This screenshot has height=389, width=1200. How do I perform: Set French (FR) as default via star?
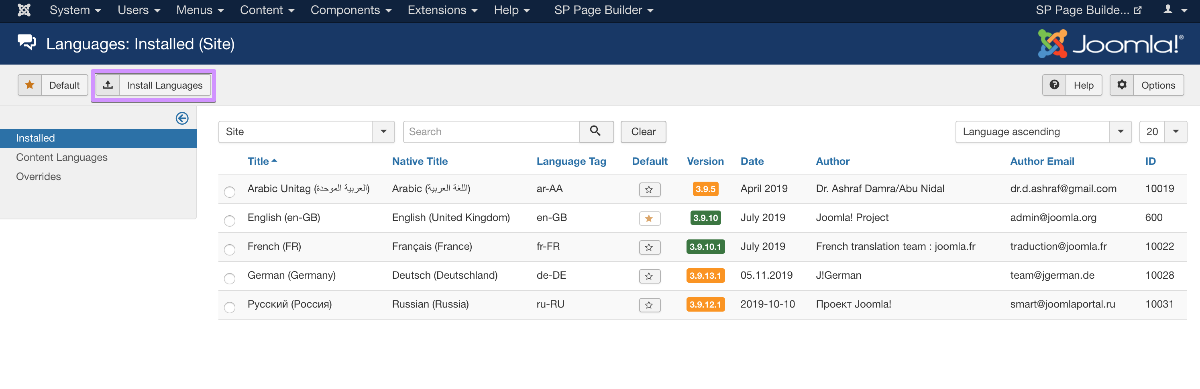(649, 247)
